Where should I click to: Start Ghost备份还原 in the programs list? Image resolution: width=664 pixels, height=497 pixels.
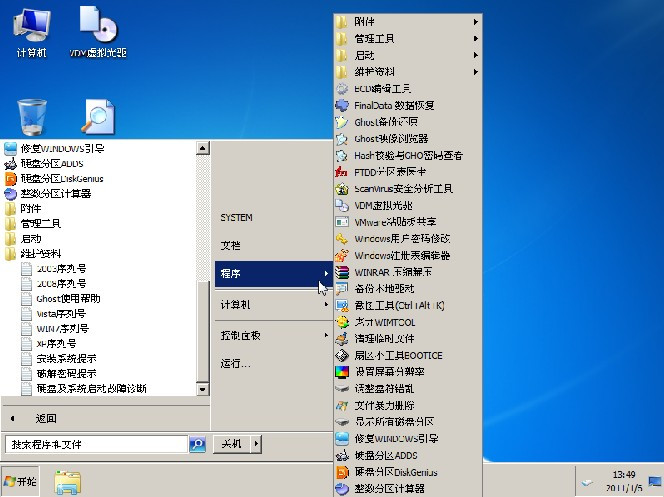408,122
